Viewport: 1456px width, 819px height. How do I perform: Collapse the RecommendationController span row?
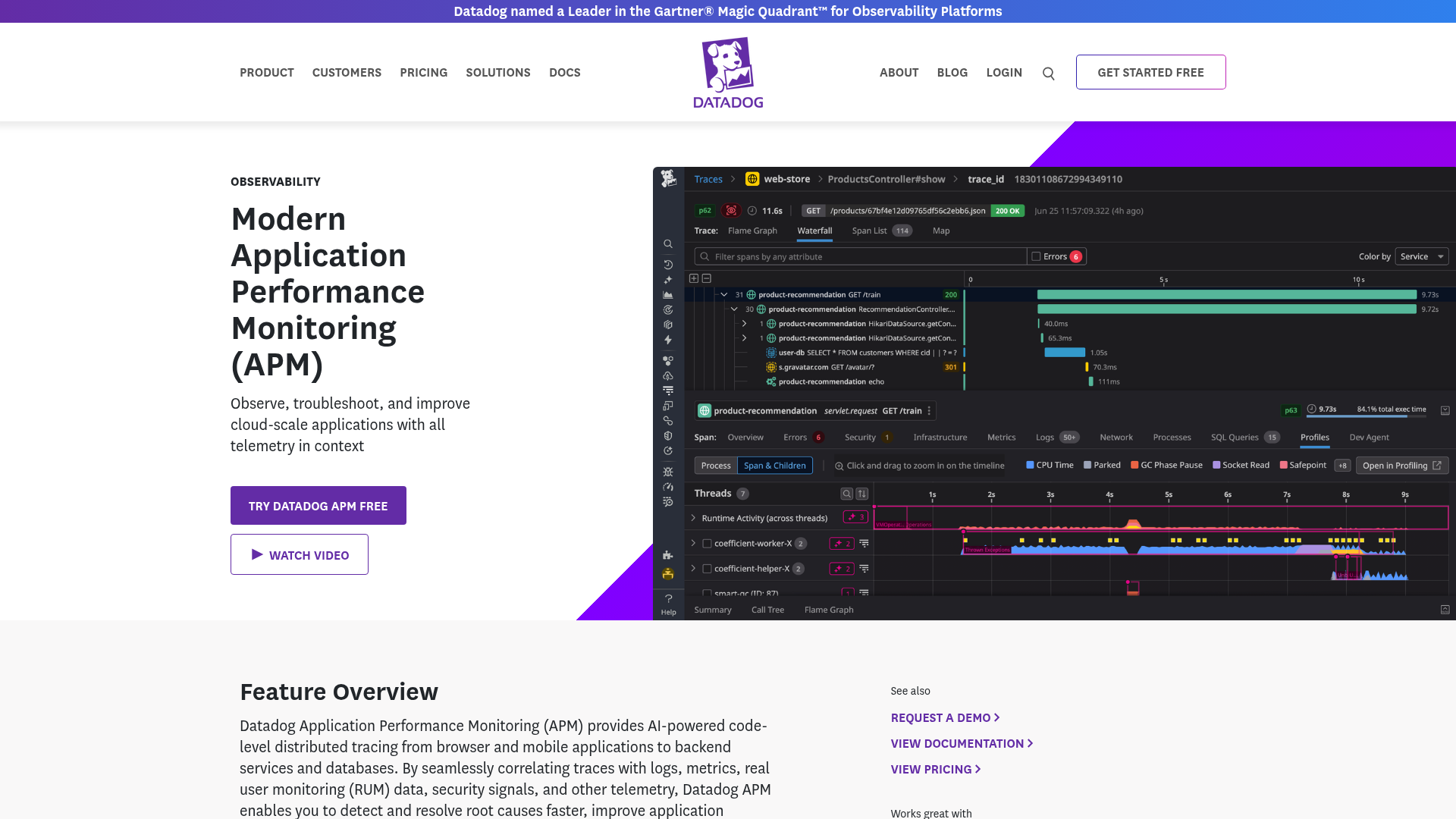pos(734,309)
